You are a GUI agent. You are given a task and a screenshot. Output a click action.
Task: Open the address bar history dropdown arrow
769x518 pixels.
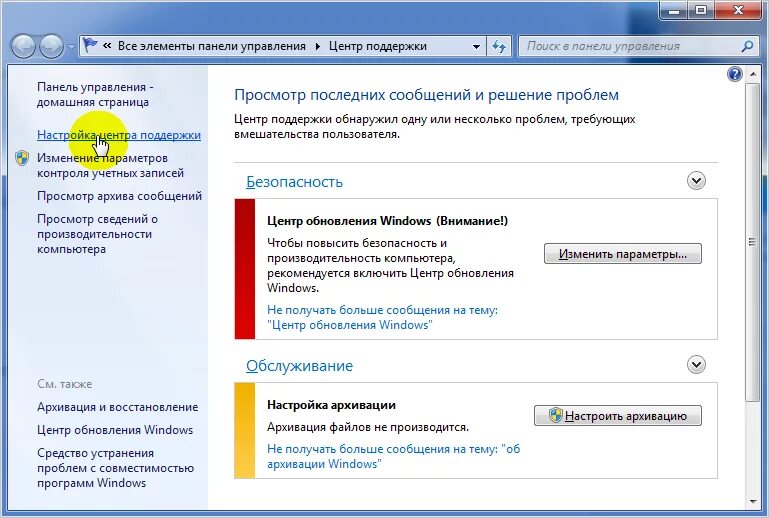pos(476,47)
